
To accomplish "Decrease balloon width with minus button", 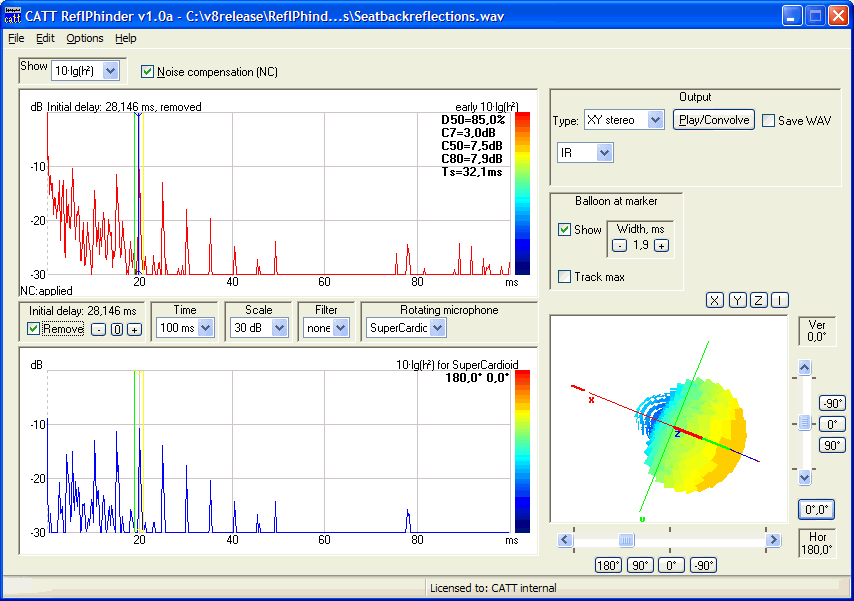I will [619, 246].
